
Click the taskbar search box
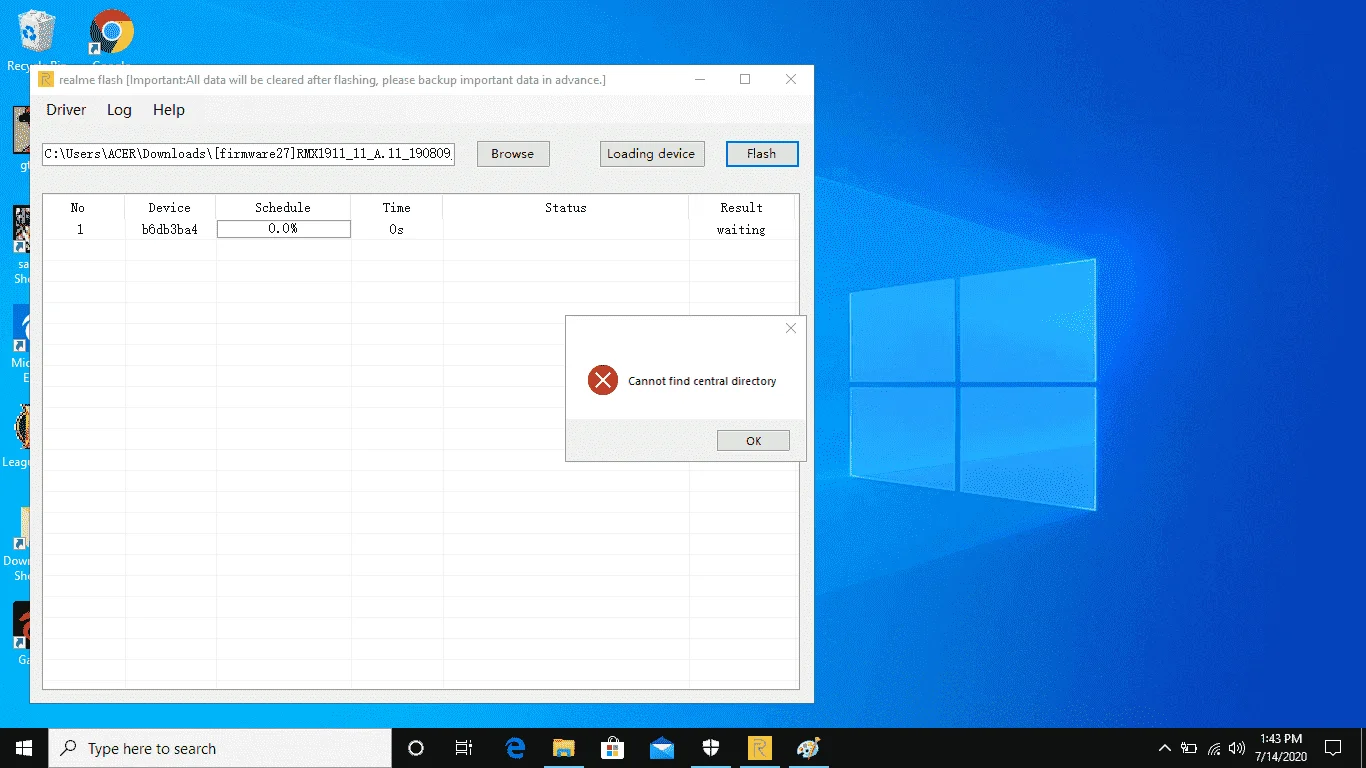click(x=220, y=748)
